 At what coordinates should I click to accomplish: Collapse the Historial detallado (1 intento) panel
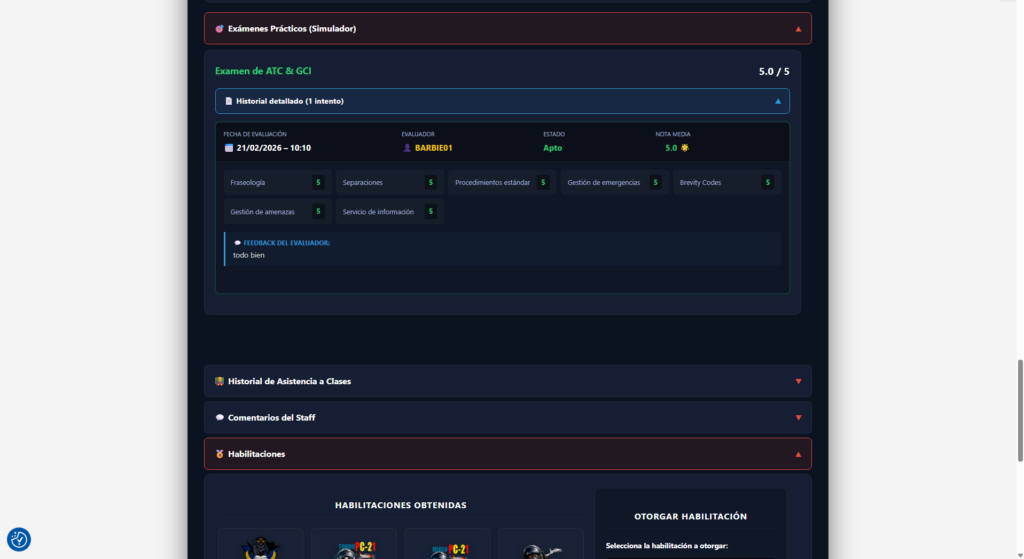click(x=778, y=101)
